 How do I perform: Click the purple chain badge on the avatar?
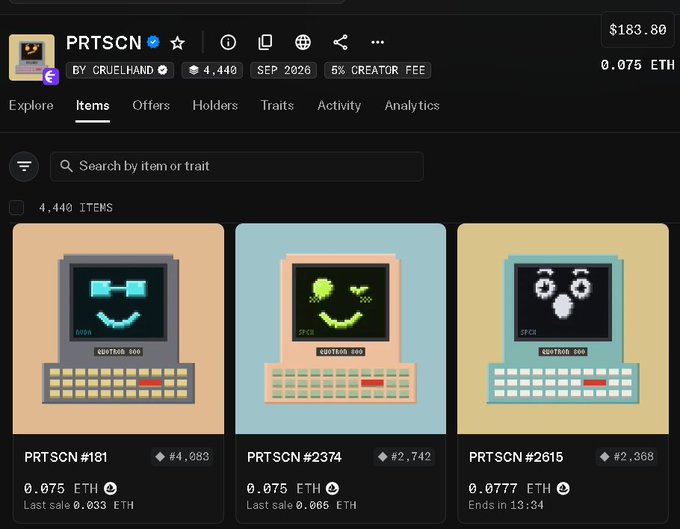tap(51, 77)
